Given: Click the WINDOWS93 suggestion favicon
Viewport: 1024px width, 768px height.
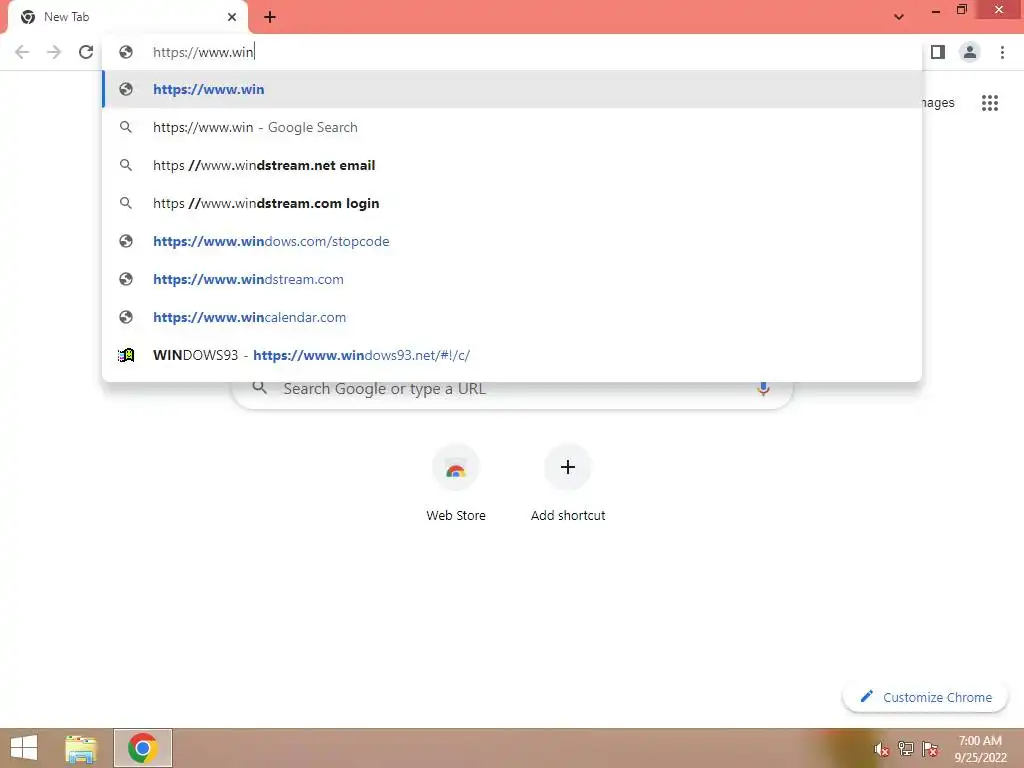Looking at the screenshot, I should (x=126, y=355).
